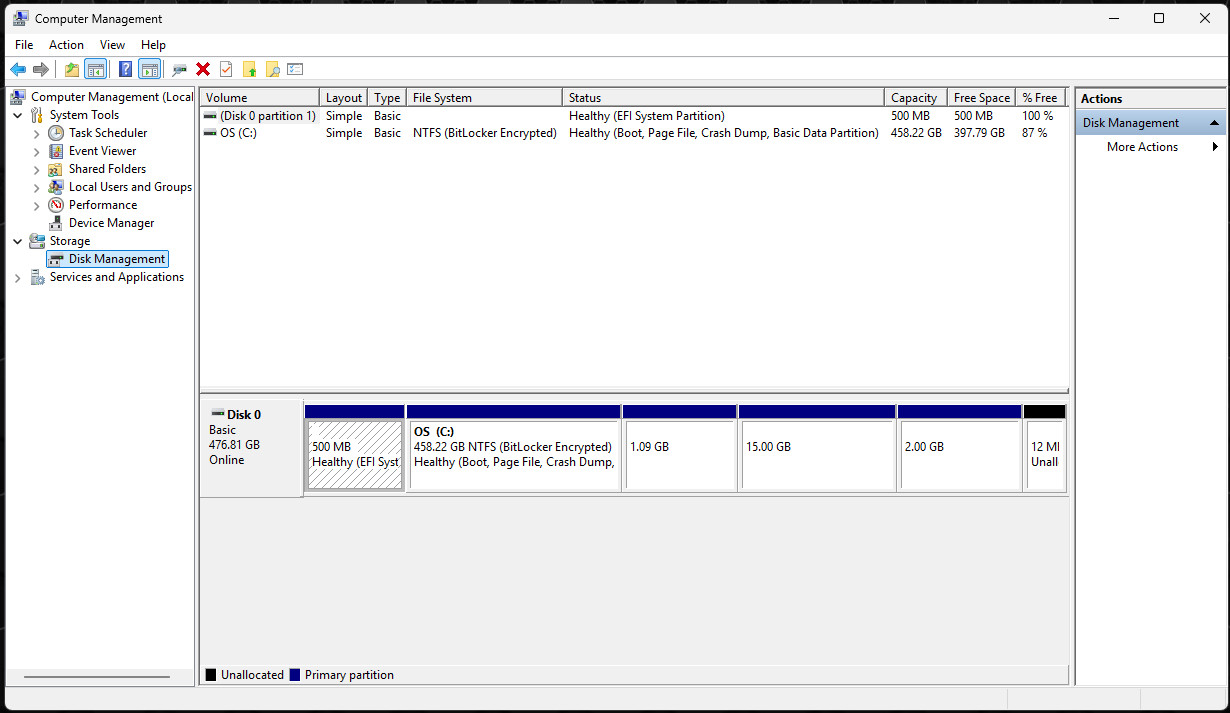Click the Shared Folders icon in tree
The image size is (1230, 713).
pos(56,169)
